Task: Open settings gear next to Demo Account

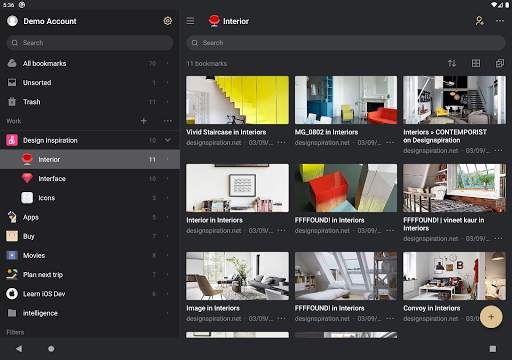Action: [x=168, y=21]
